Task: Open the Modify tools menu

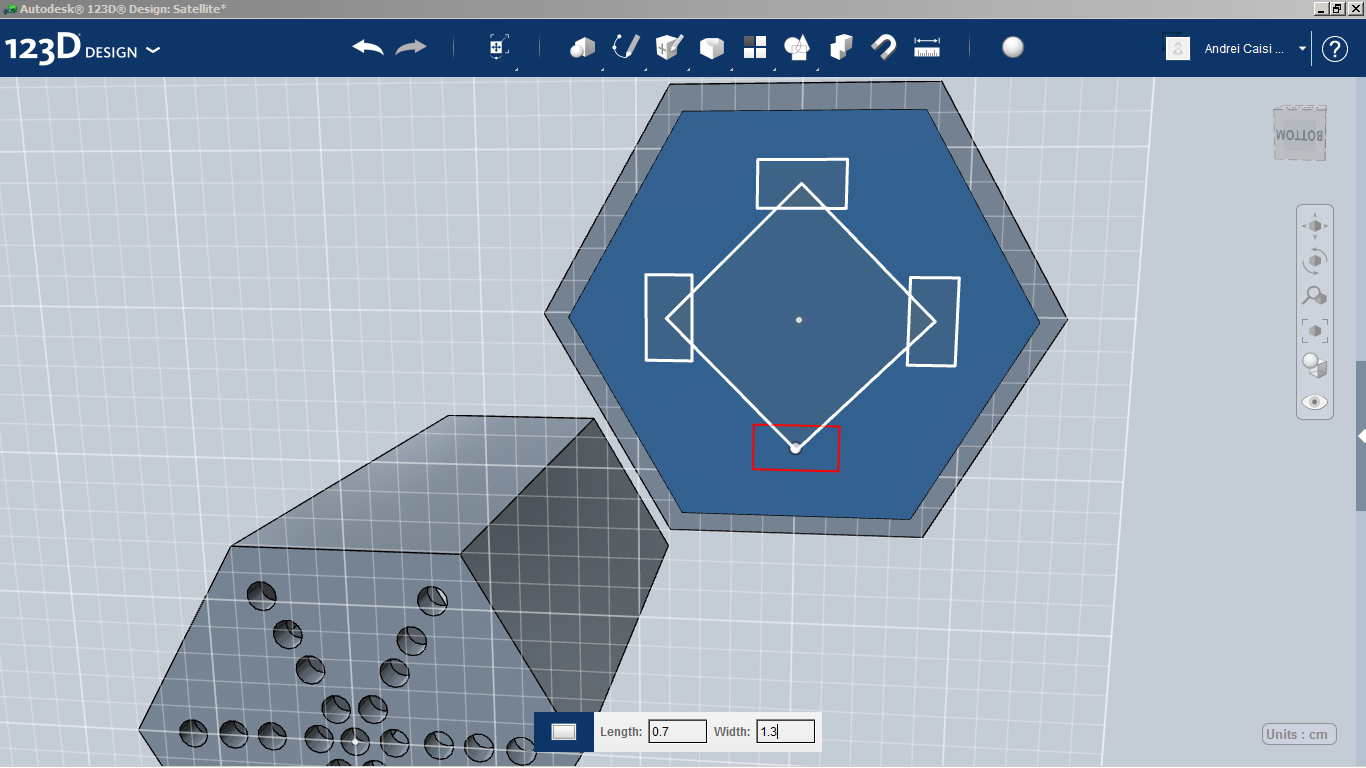Action: coord(711,47)
